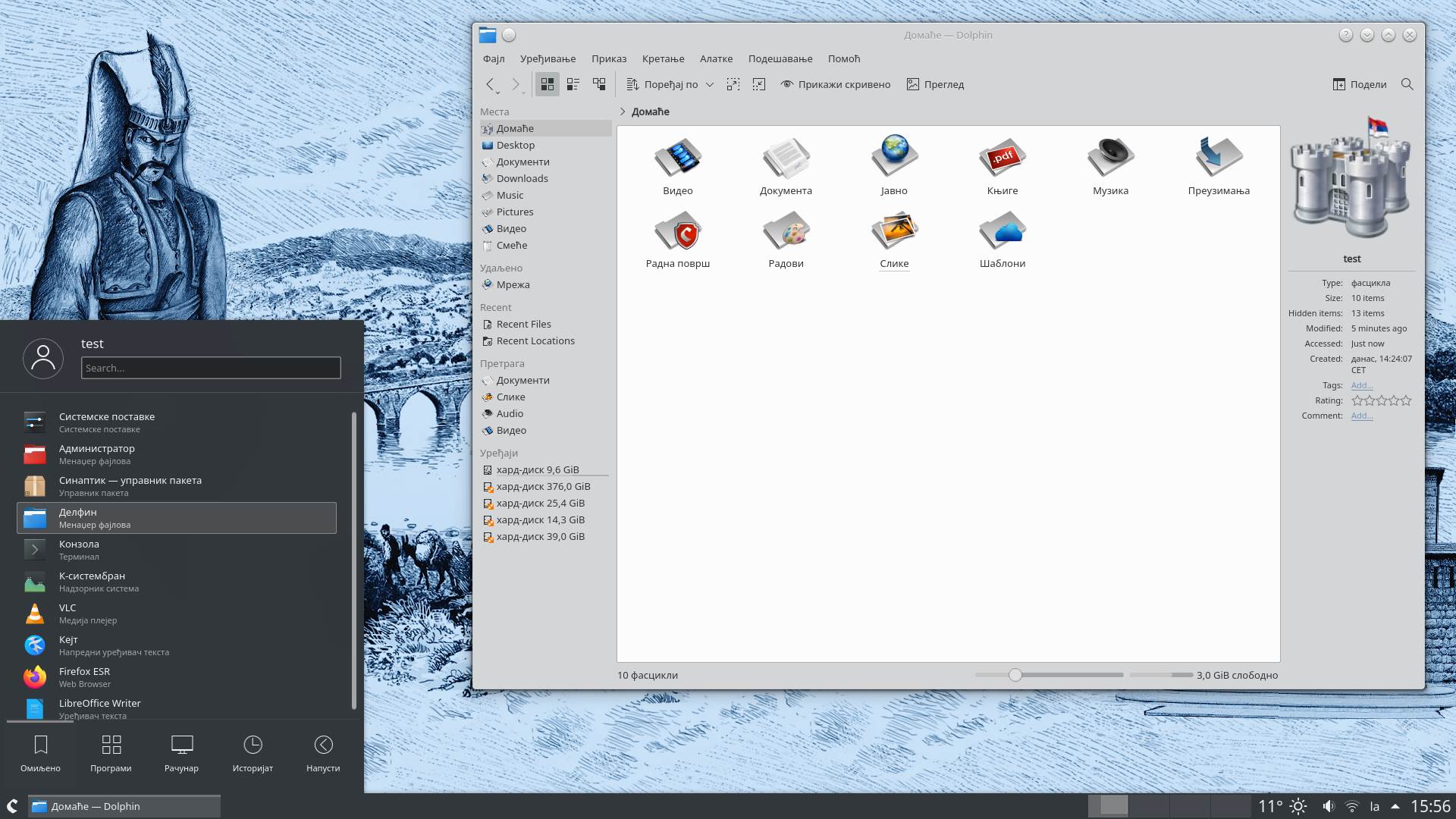This screenshot has width=1456, height=819.
Task: Click the breadcrumb chevron before Домаће
Action: click(x=623, y=111)
